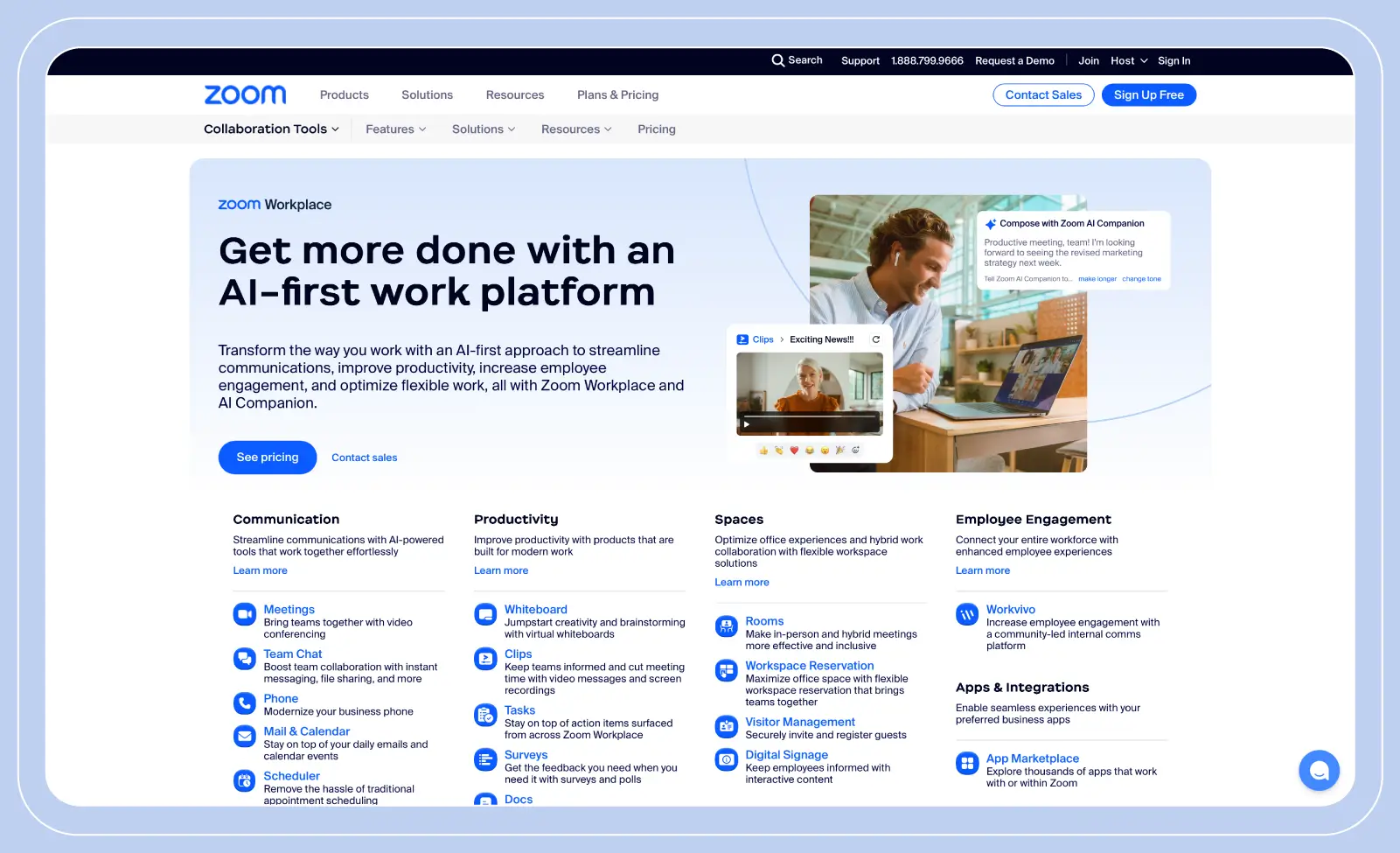Click the Rooms icon under Spaces
The image size is (1400, 853).
(x=726, y=626)
